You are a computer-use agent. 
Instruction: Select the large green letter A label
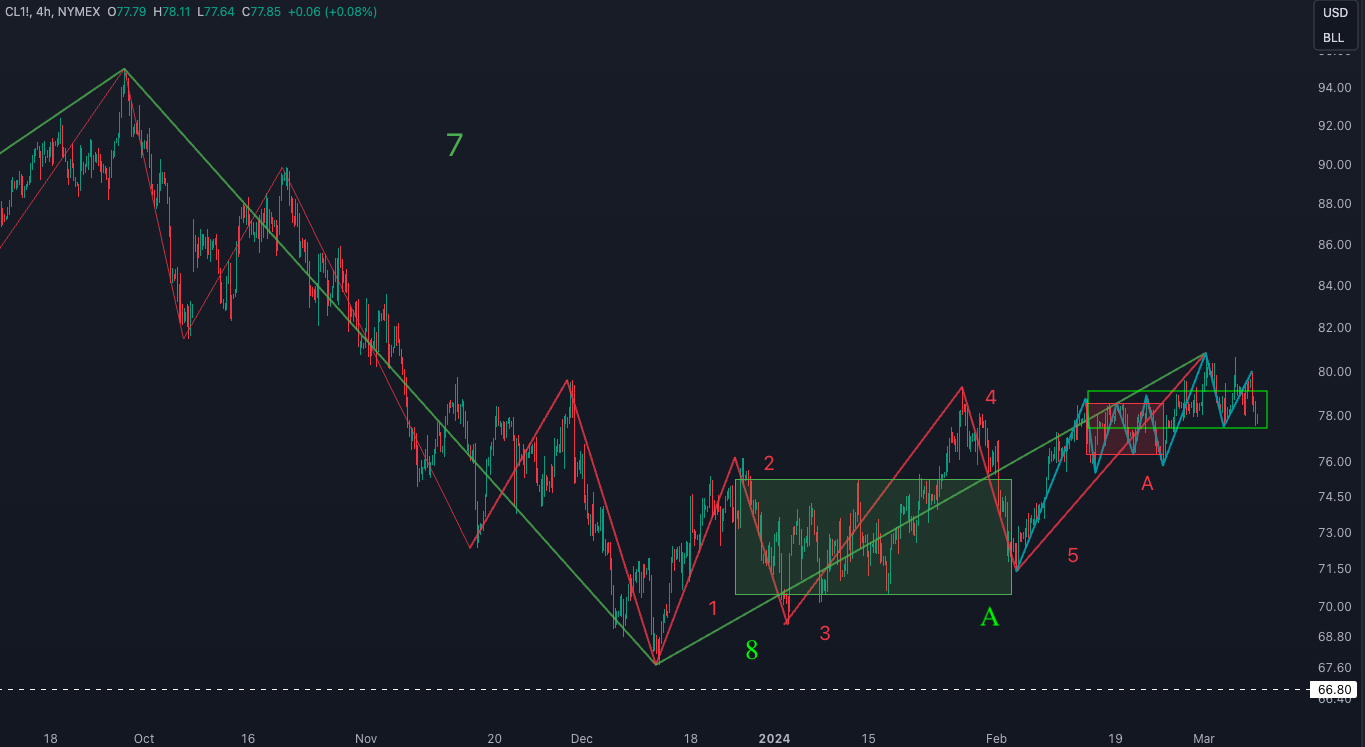click(x=989, y=617)
